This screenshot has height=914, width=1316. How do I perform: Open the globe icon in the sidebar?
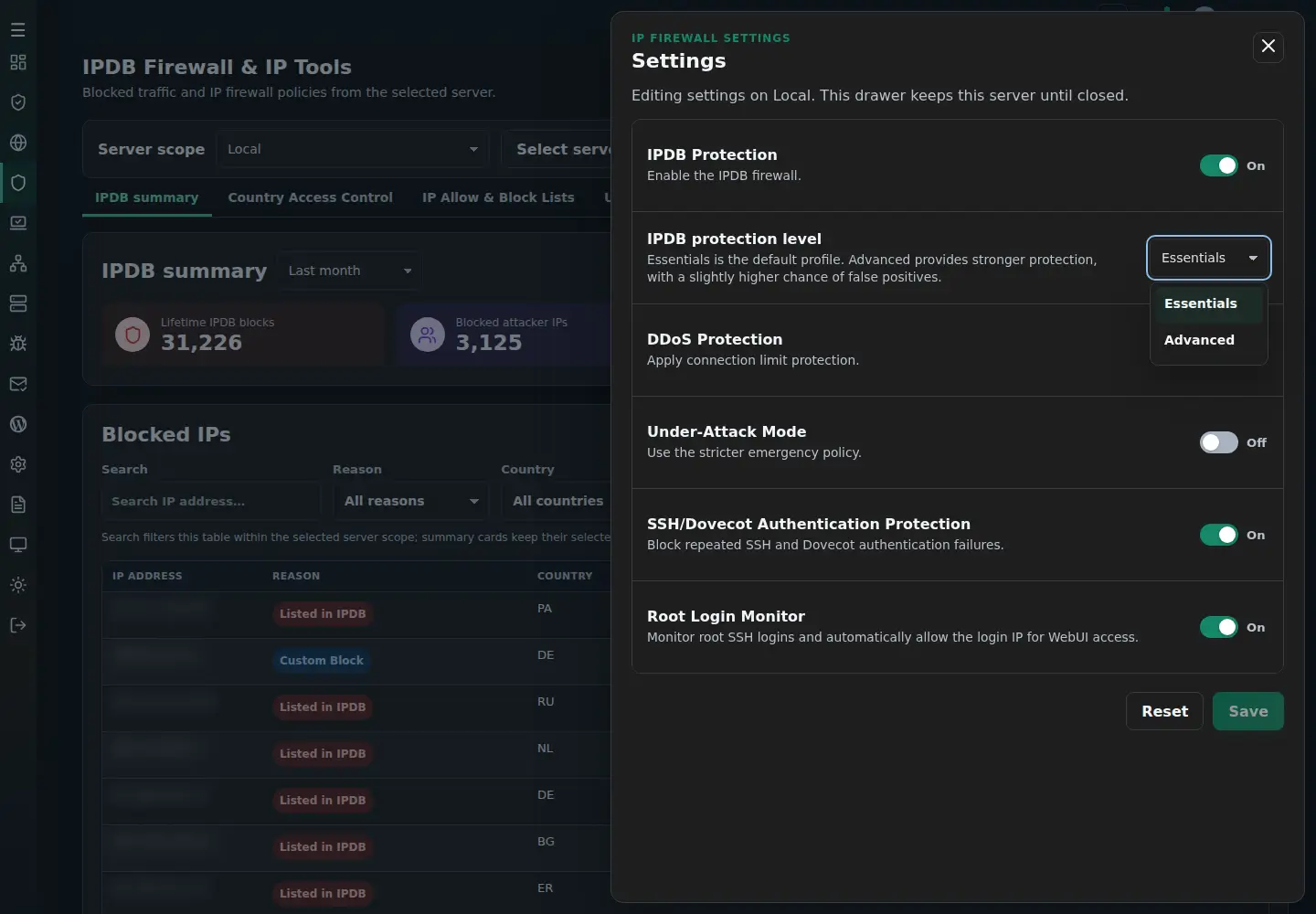[x=18, y=143]
